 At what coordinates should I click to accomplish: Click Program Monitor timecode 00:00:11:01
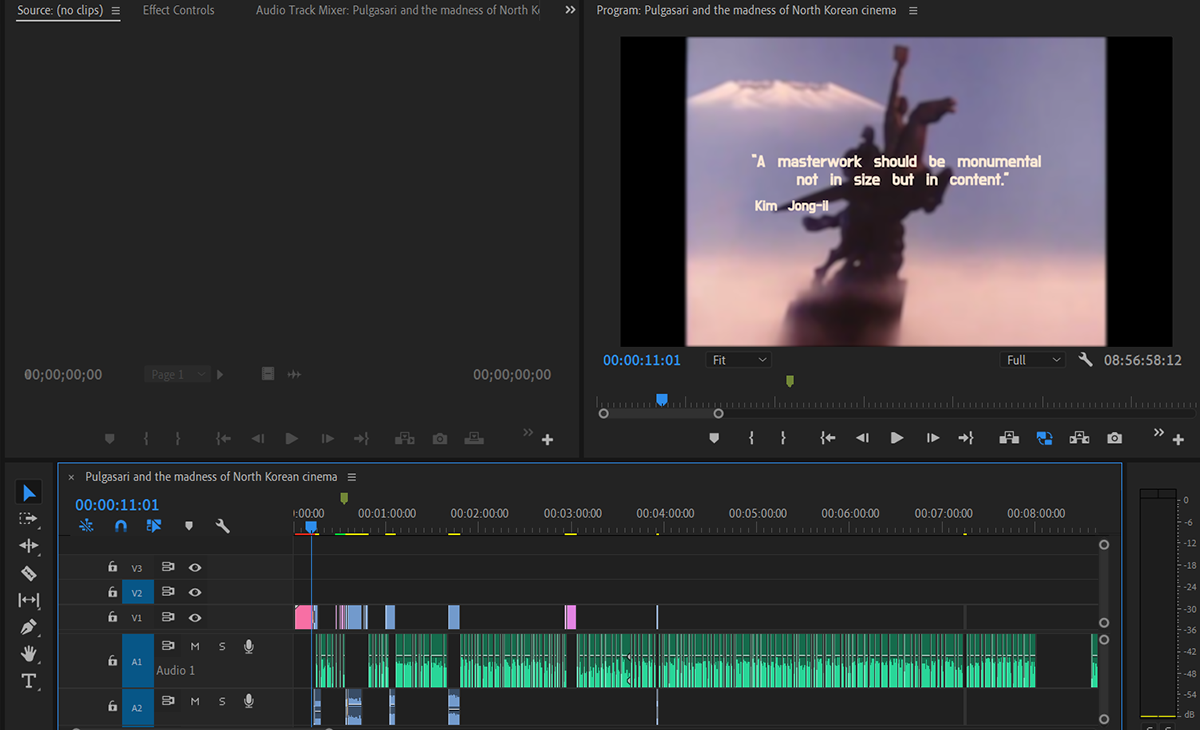[641, 360]
